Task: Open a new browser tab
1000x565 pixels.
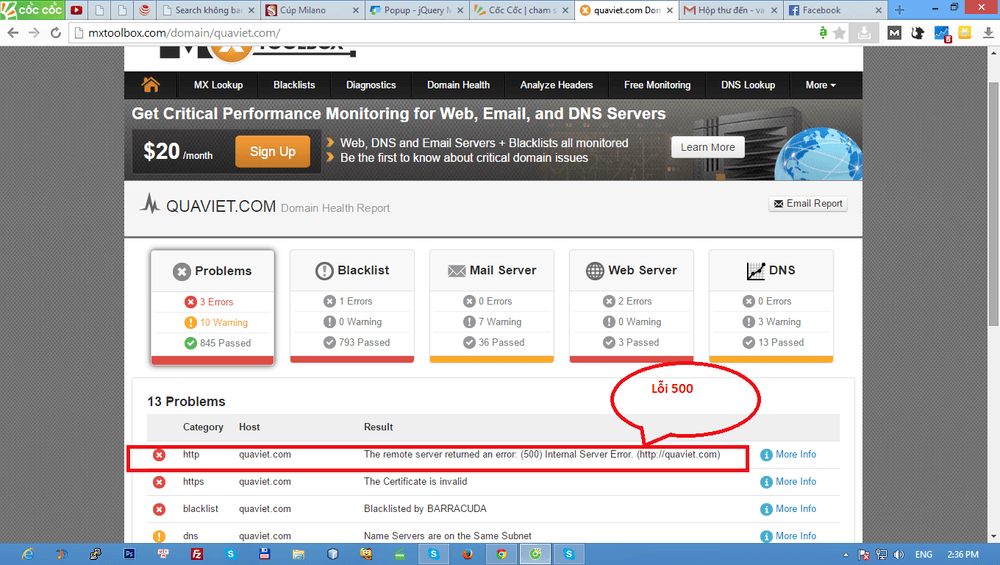Action: click(x=899, y=10)
